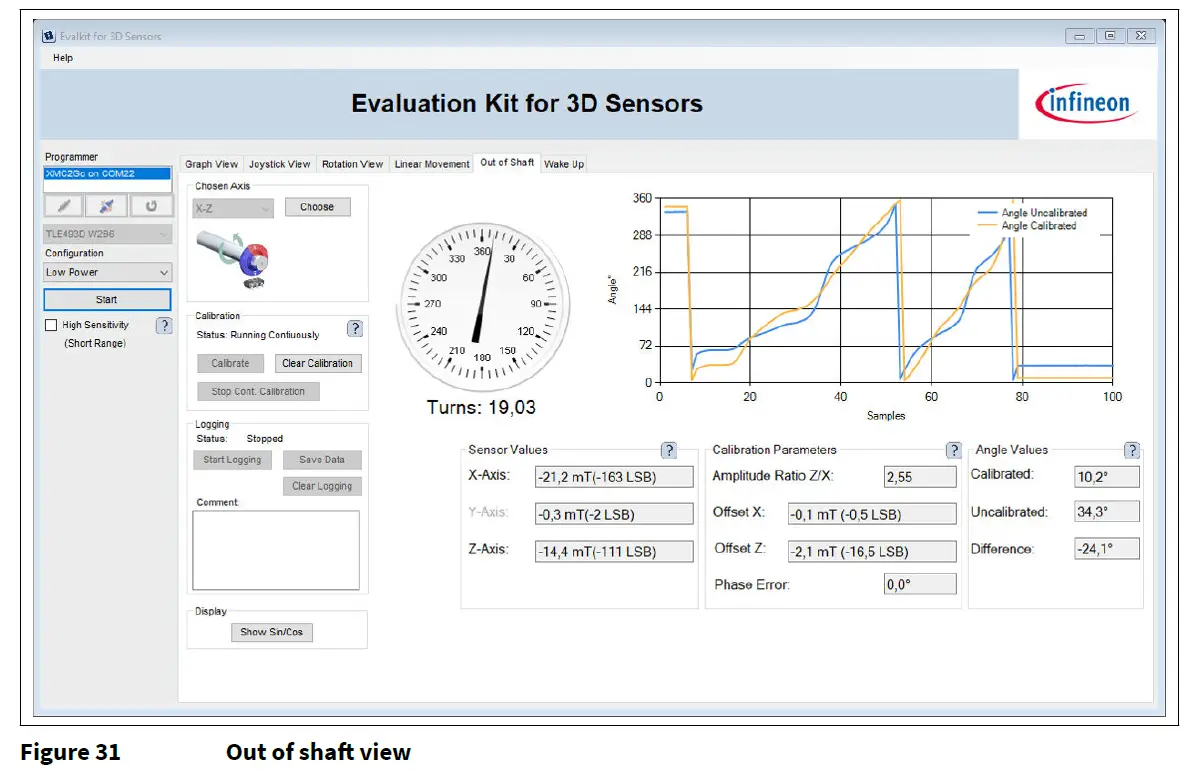Click inside the Comment text field
Viewport: 1187px width, 776px height.
[x=278, y=550]
